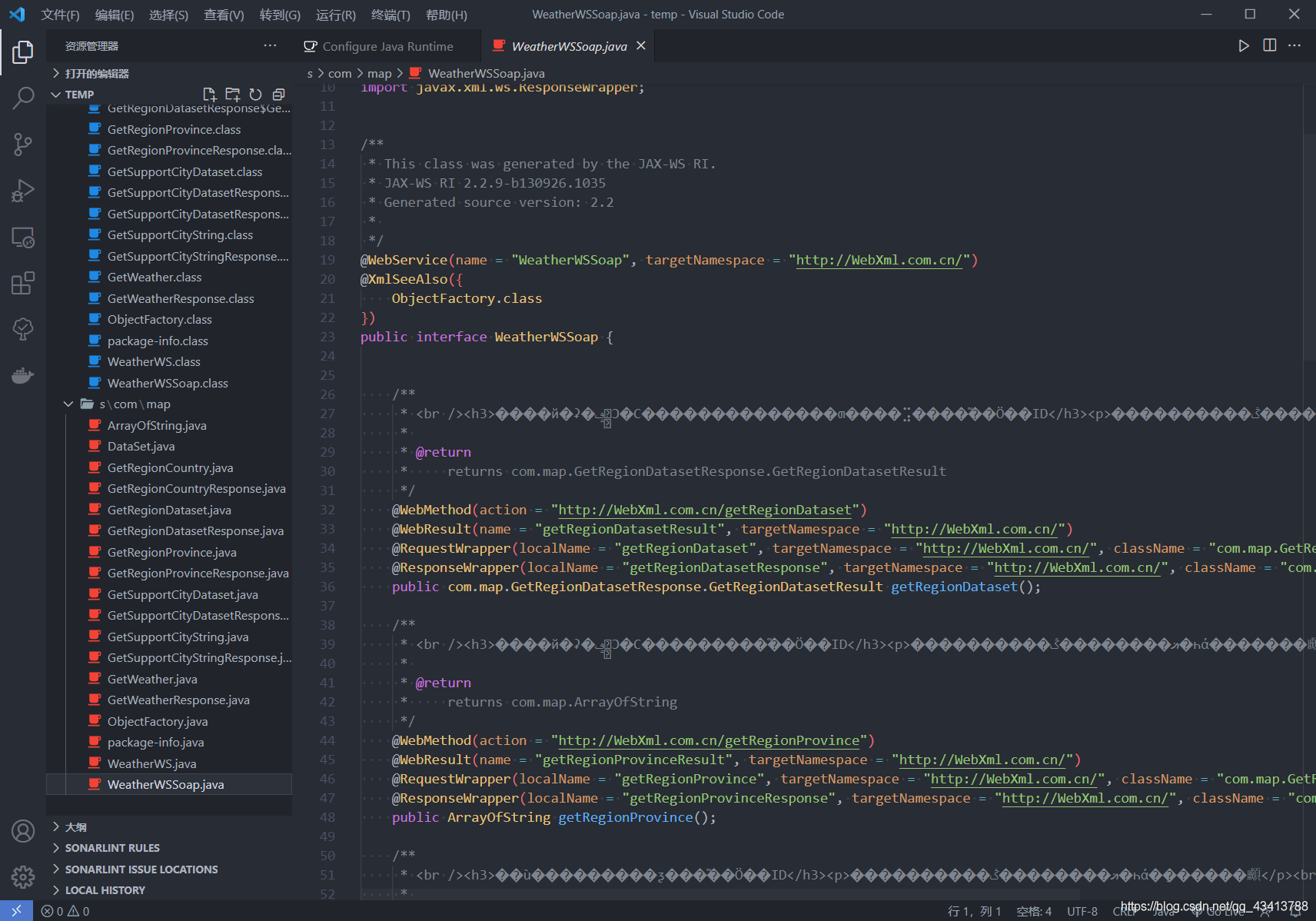Open editor more actions menu
Image resolution: width=1316 pixels, height=921 pixels.
(1295, 46)
